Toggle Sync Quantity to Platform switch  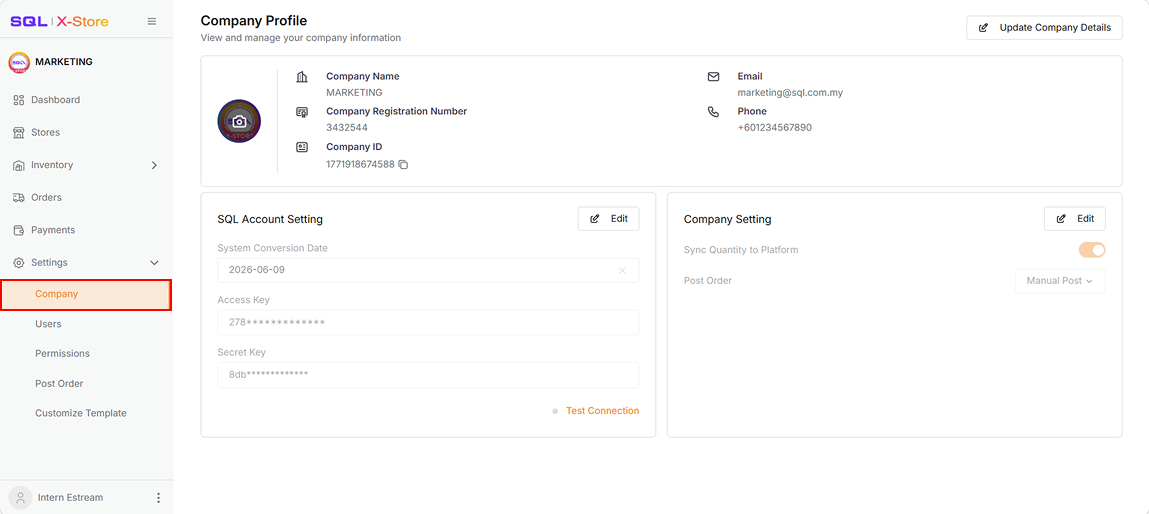(x=1092, y=250)
